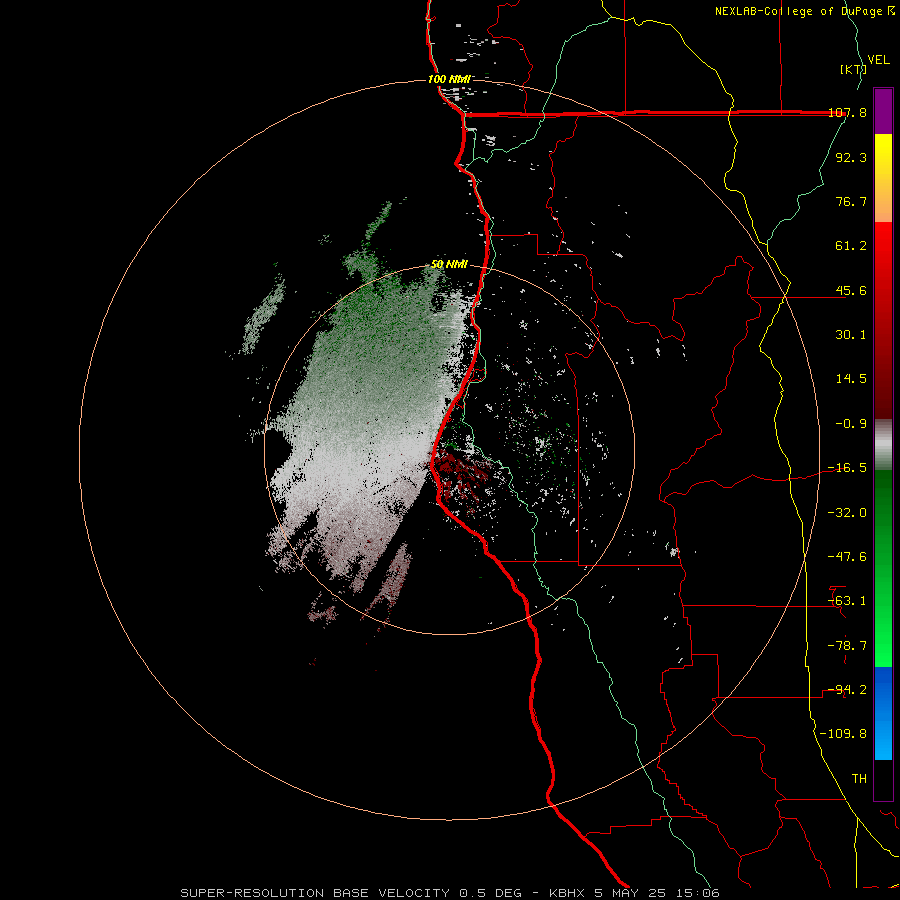This screenshot has width=900, height=900.
Task: Click the [KT] units label
Action: click(854, 69)
